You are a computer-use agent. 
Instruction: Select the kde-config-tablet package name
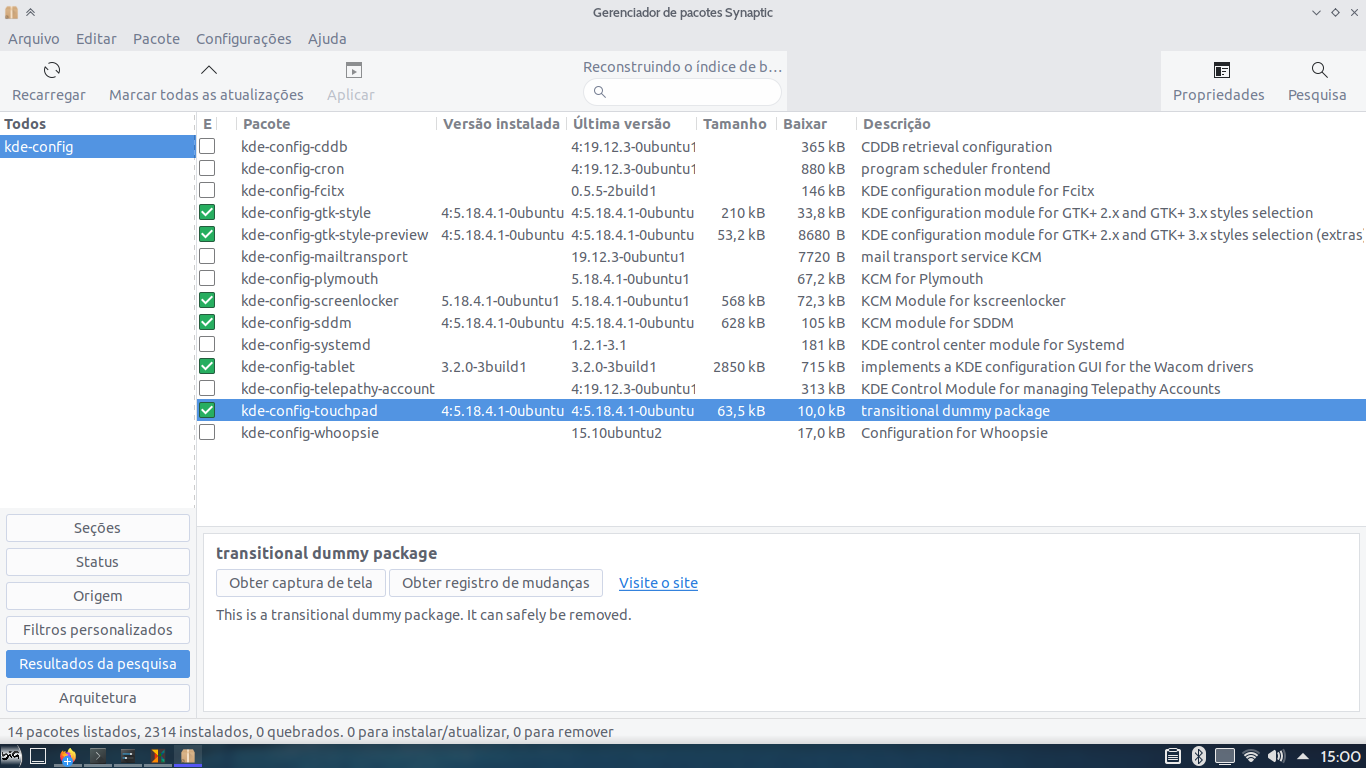click(x=298, y=367)
